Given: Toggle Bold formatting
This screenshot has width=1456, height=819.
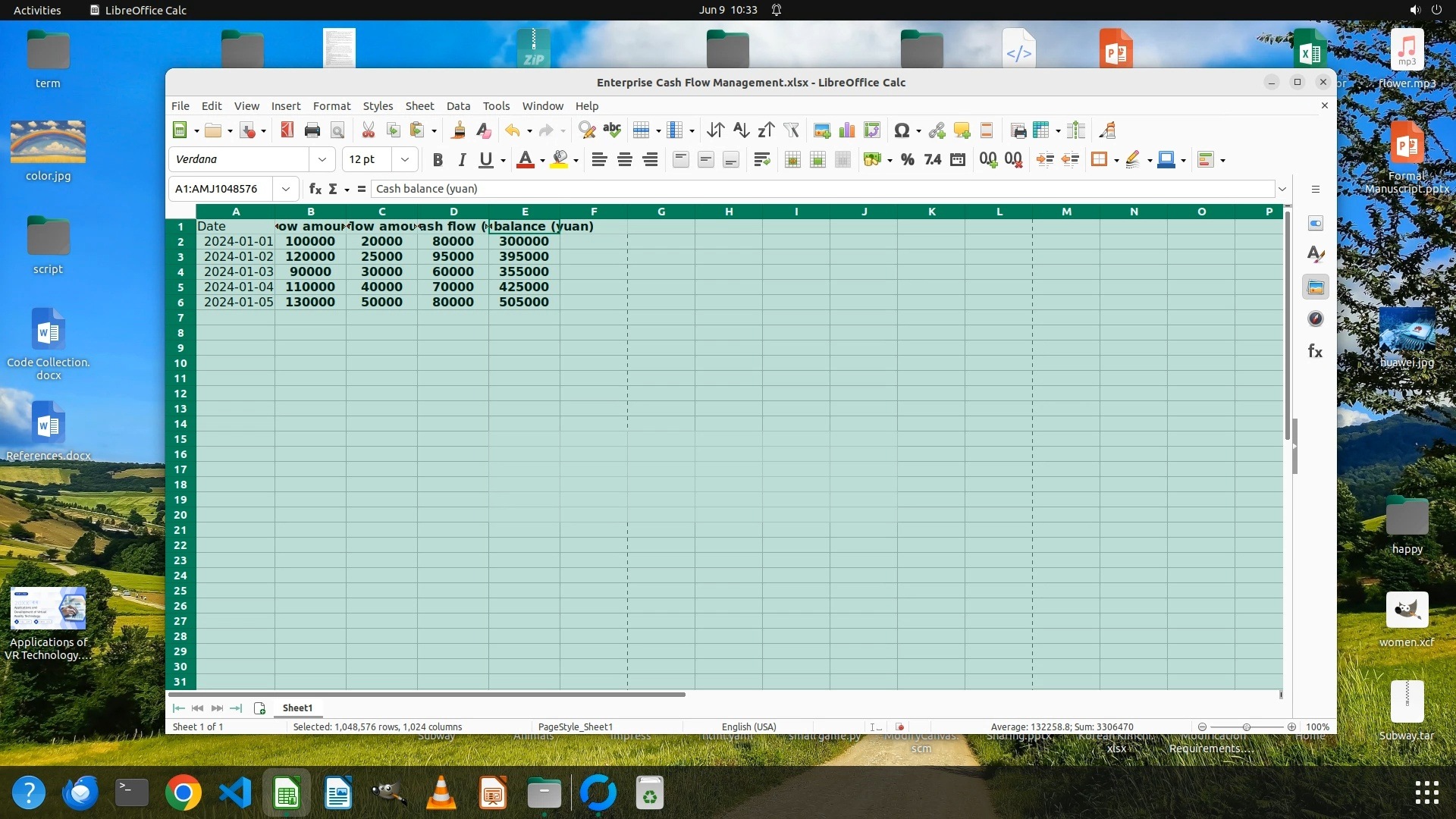Looking at the screenshot, I should (438, 160).
